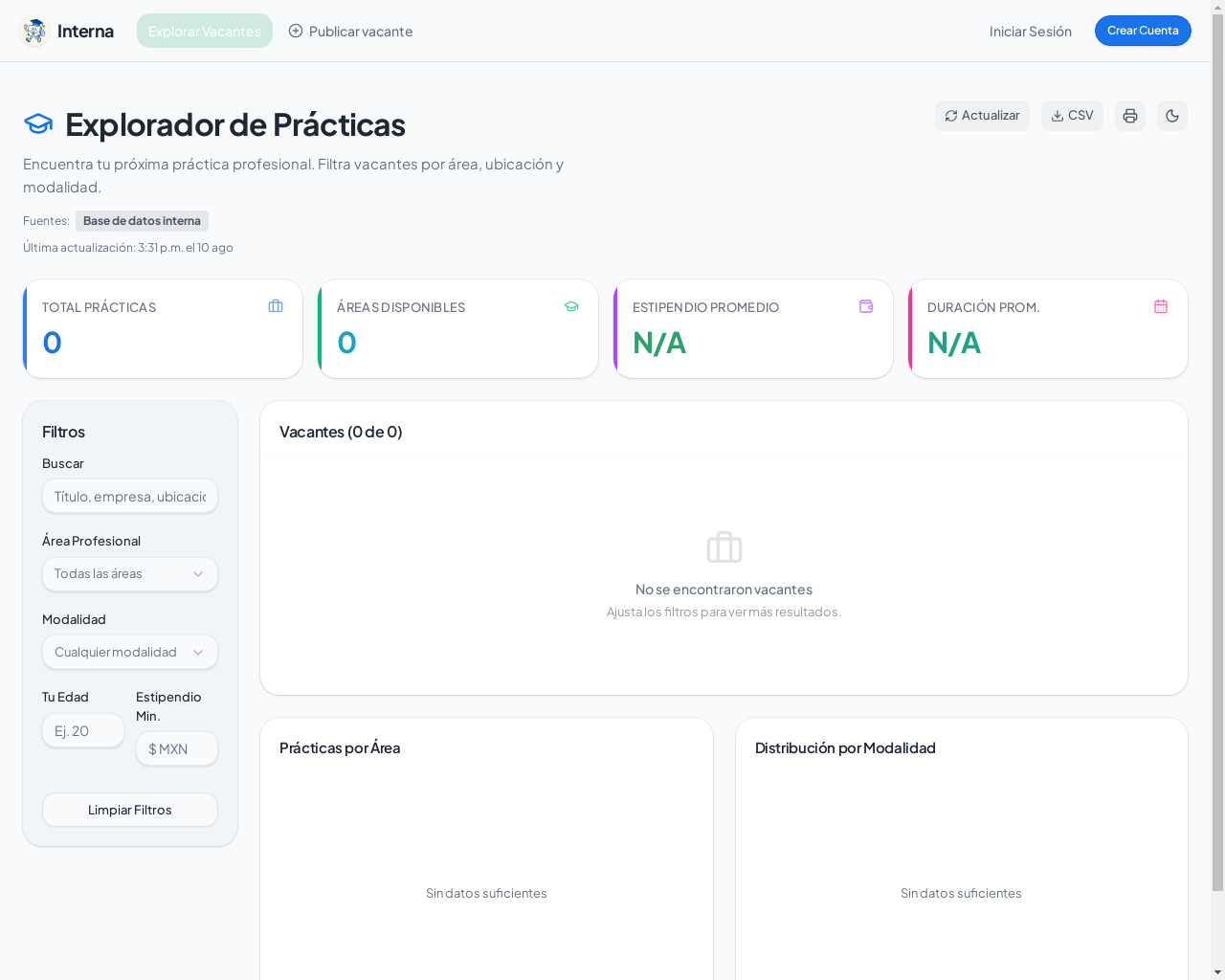Click the Iniciar Sesión link

click(1031, 31)
